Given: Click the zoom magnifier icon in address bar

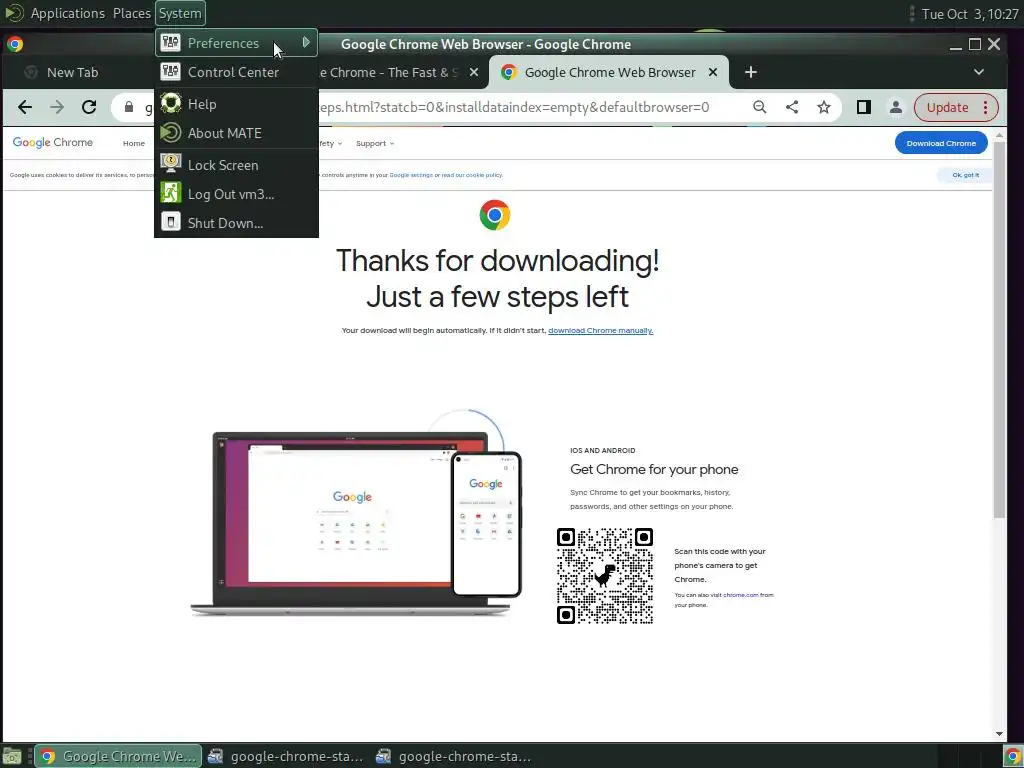Looking at the screenshot, I should [x=760, y=107].
